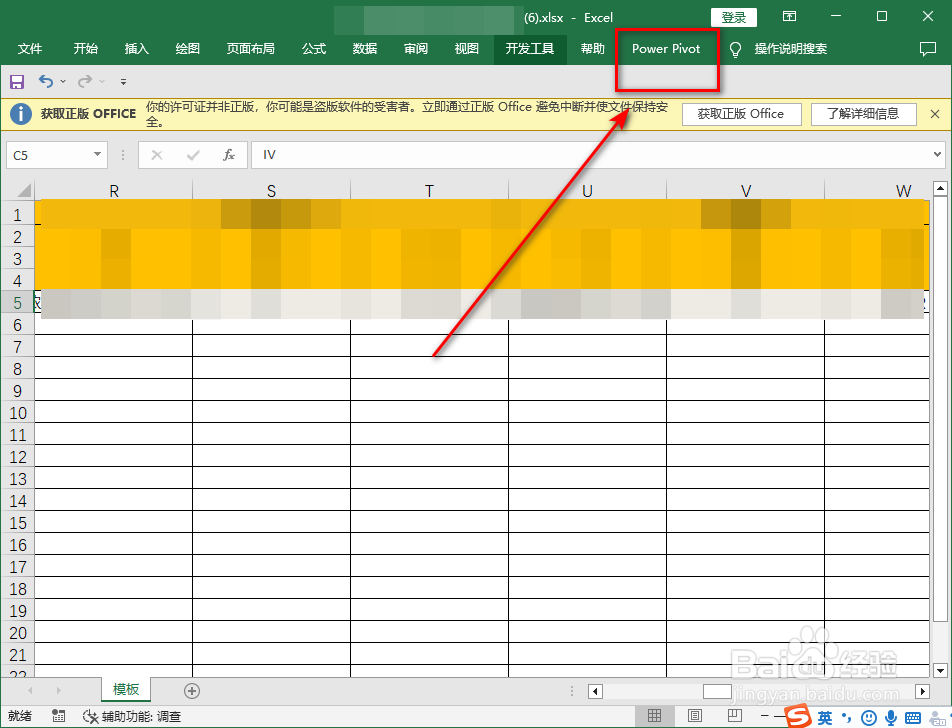Select row 10 header
This screenshot has width=952, height=728.
(18, 413)
